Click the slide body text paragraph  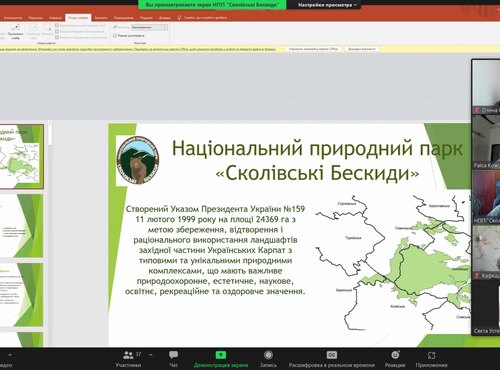tap(215, 250)
